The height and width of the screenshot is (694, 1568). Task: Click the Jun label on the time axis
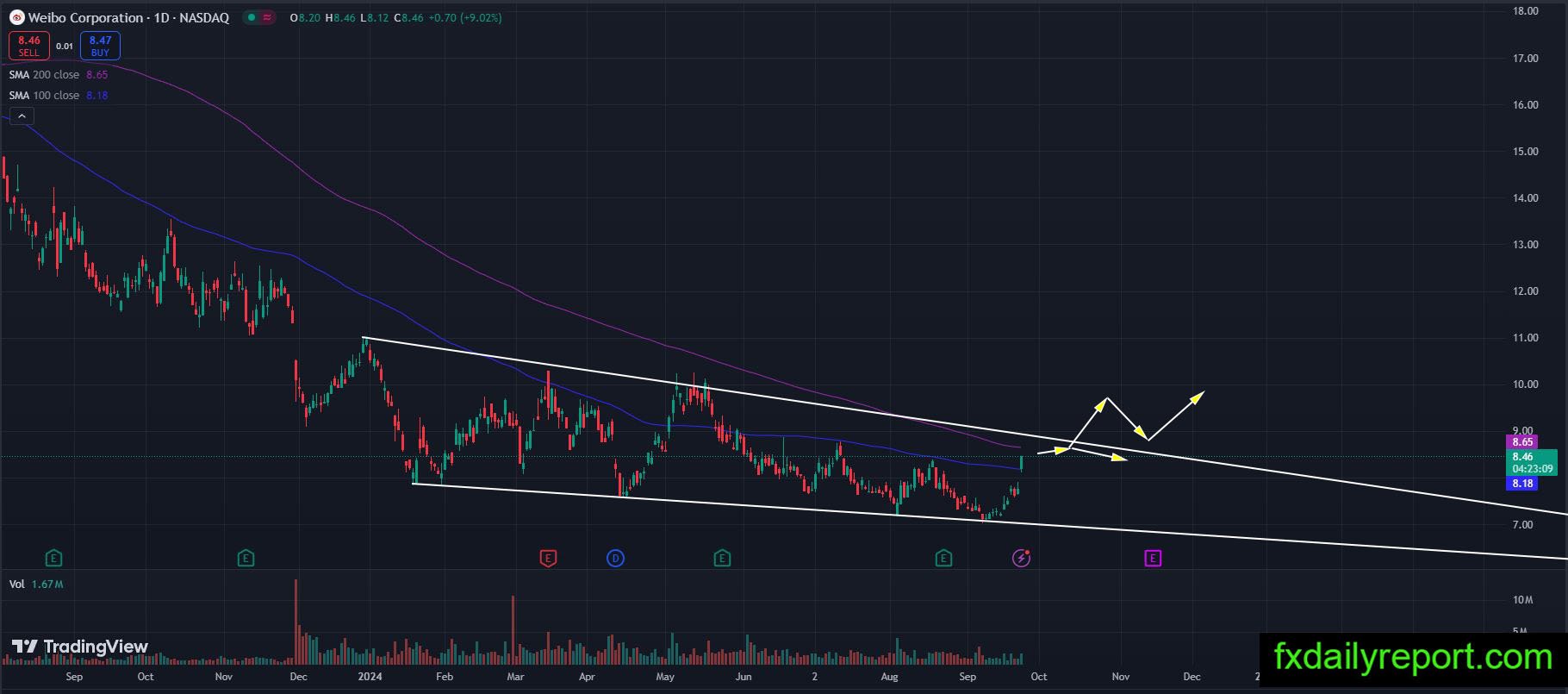pyautogui.click(x=744, y=677)
